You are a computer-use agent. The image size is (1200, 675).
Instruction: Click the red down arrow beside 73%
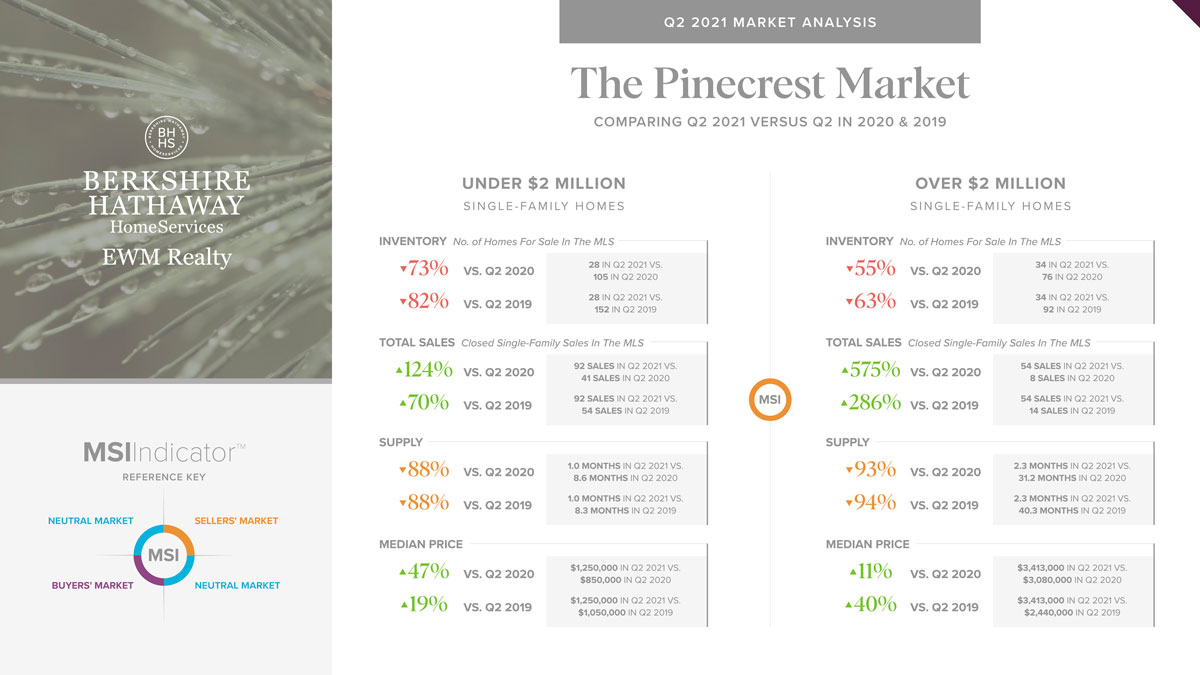(x=402, y=269)
